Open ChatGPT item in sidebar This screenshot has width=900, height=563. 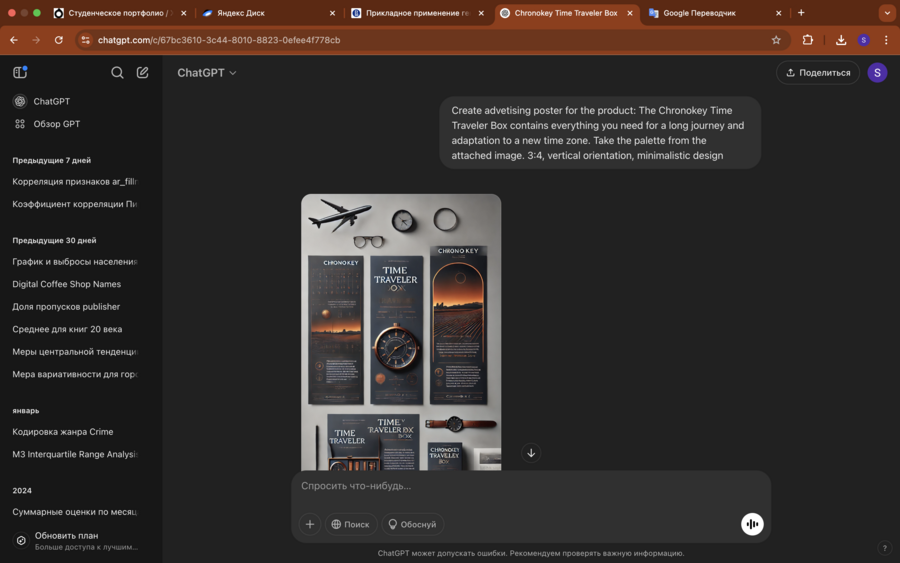(80, 101)
